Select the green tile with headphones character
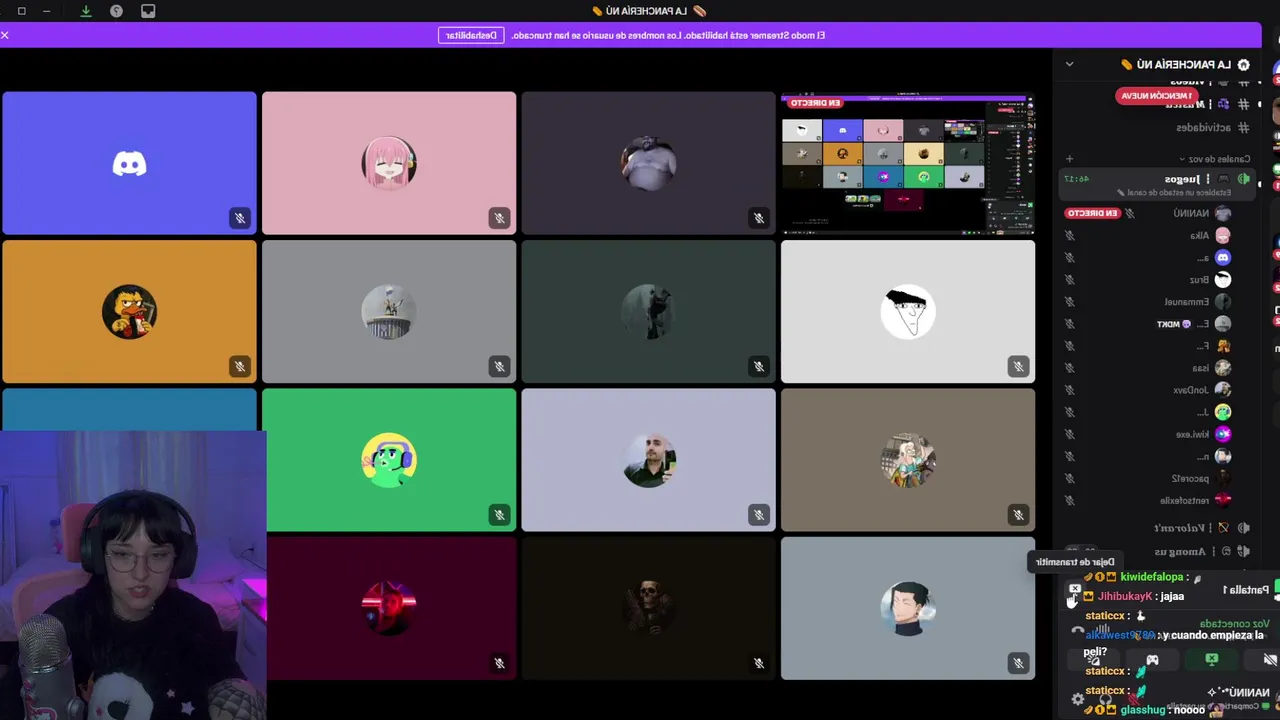Viewport: 1280px width, 720px height. point(389,460)
